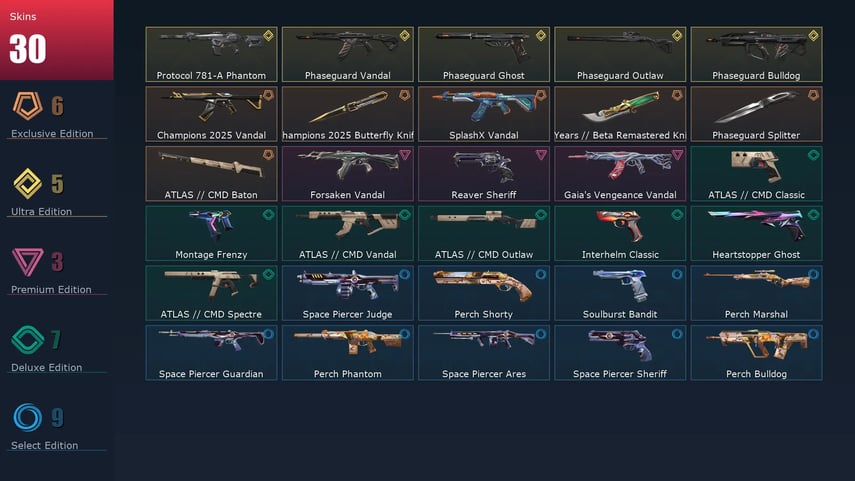Click the tier badge on Protocol 781-A Phantom
The height and width of the screenshot is (481, 855).
[x=268, y=35]
